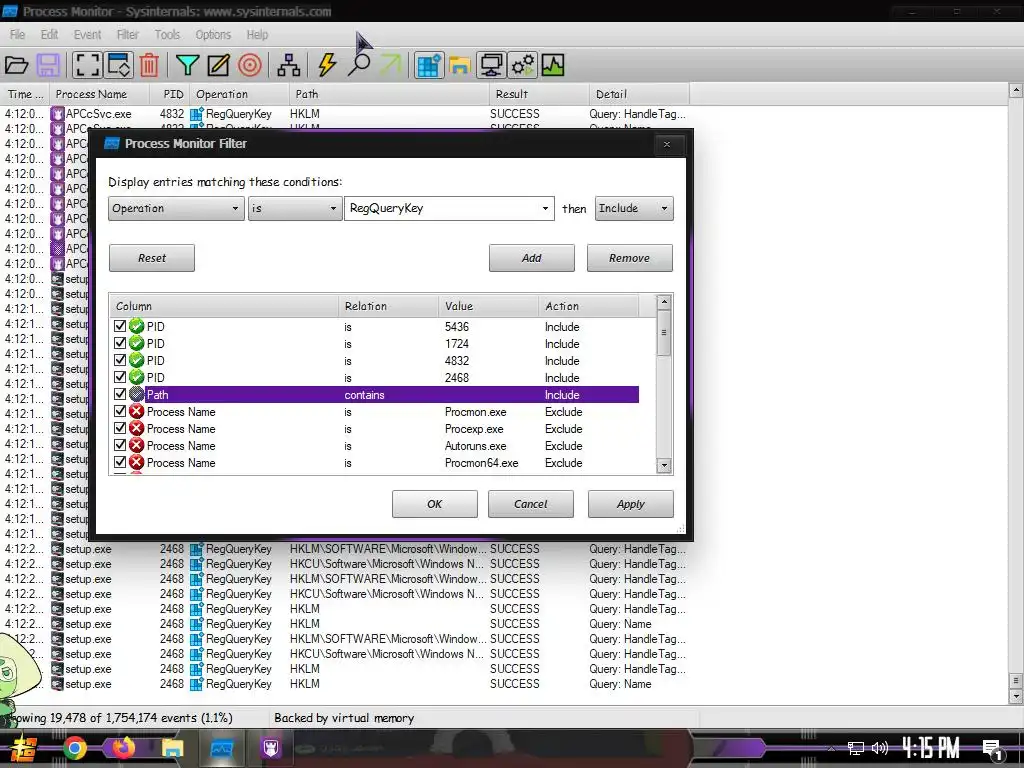Click the filter list scroll down arrow
1024x768 pixels.
664,466
